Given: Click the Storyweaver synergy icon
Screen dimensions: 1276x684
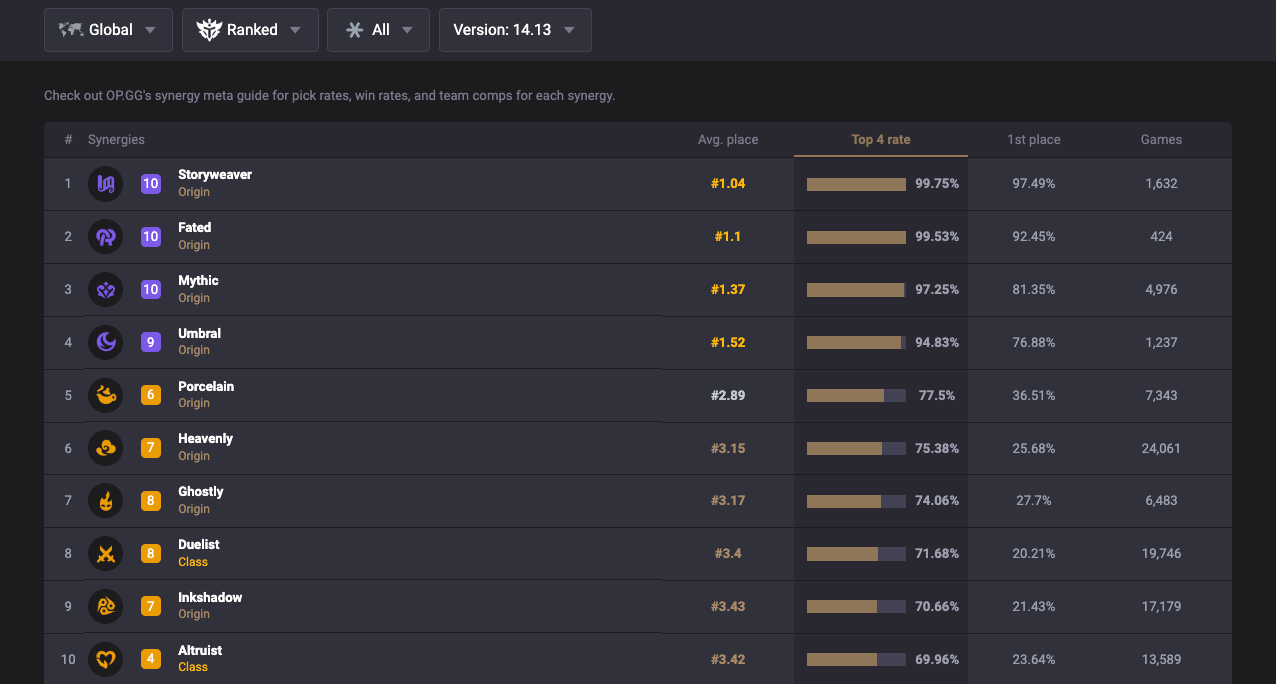Looking at the screenshot, I should point(106,184).
